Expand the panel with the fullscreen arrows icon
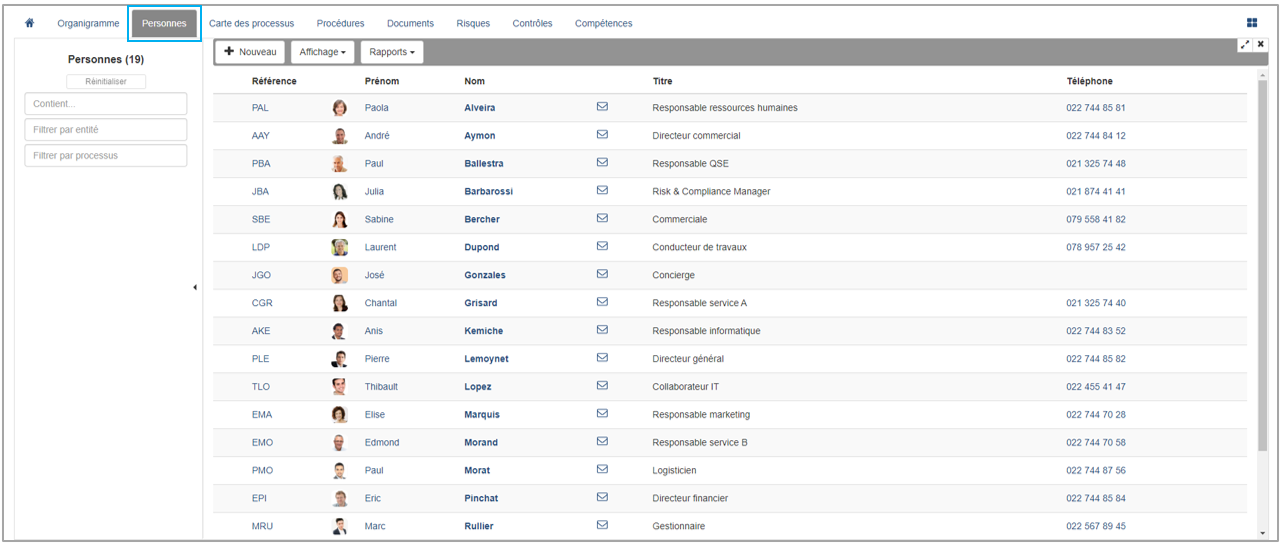 1245,45
